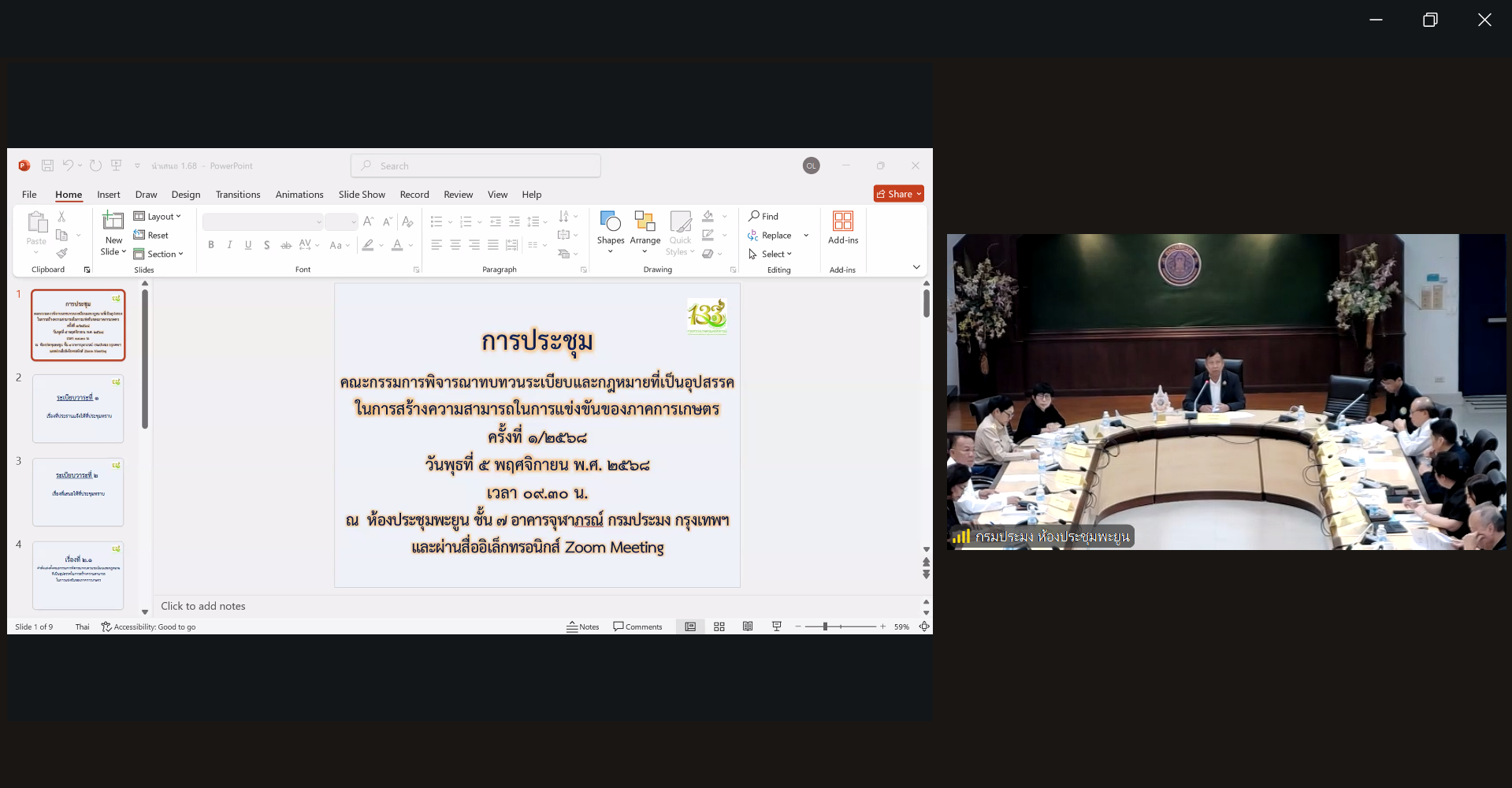
Task: Click the Find magnifier icon
Action: pyautogui.click(x=754, y=216)
